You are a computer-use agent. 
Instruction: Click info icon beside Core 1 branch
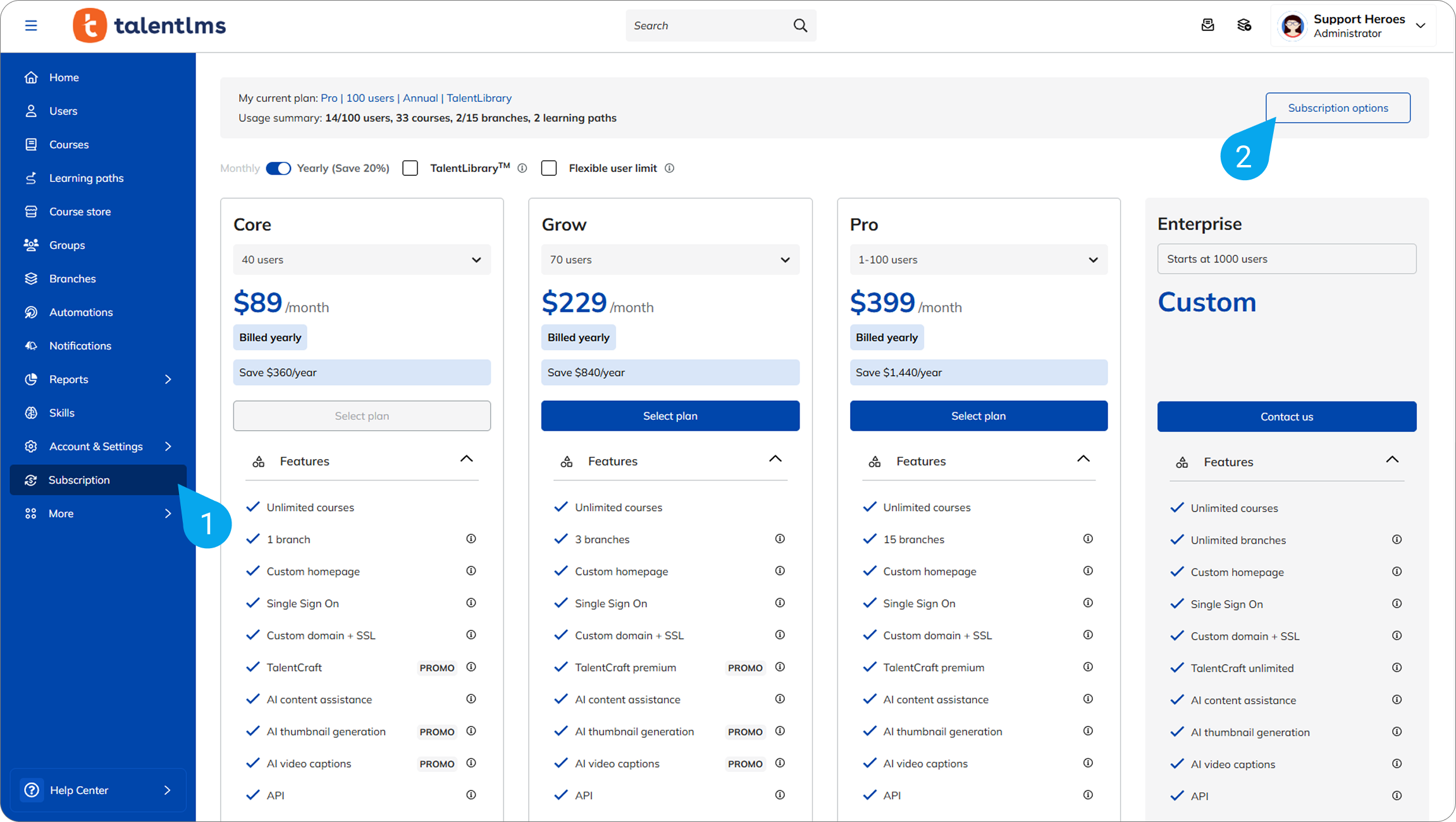pyautogui.click(x=471, y=539)
